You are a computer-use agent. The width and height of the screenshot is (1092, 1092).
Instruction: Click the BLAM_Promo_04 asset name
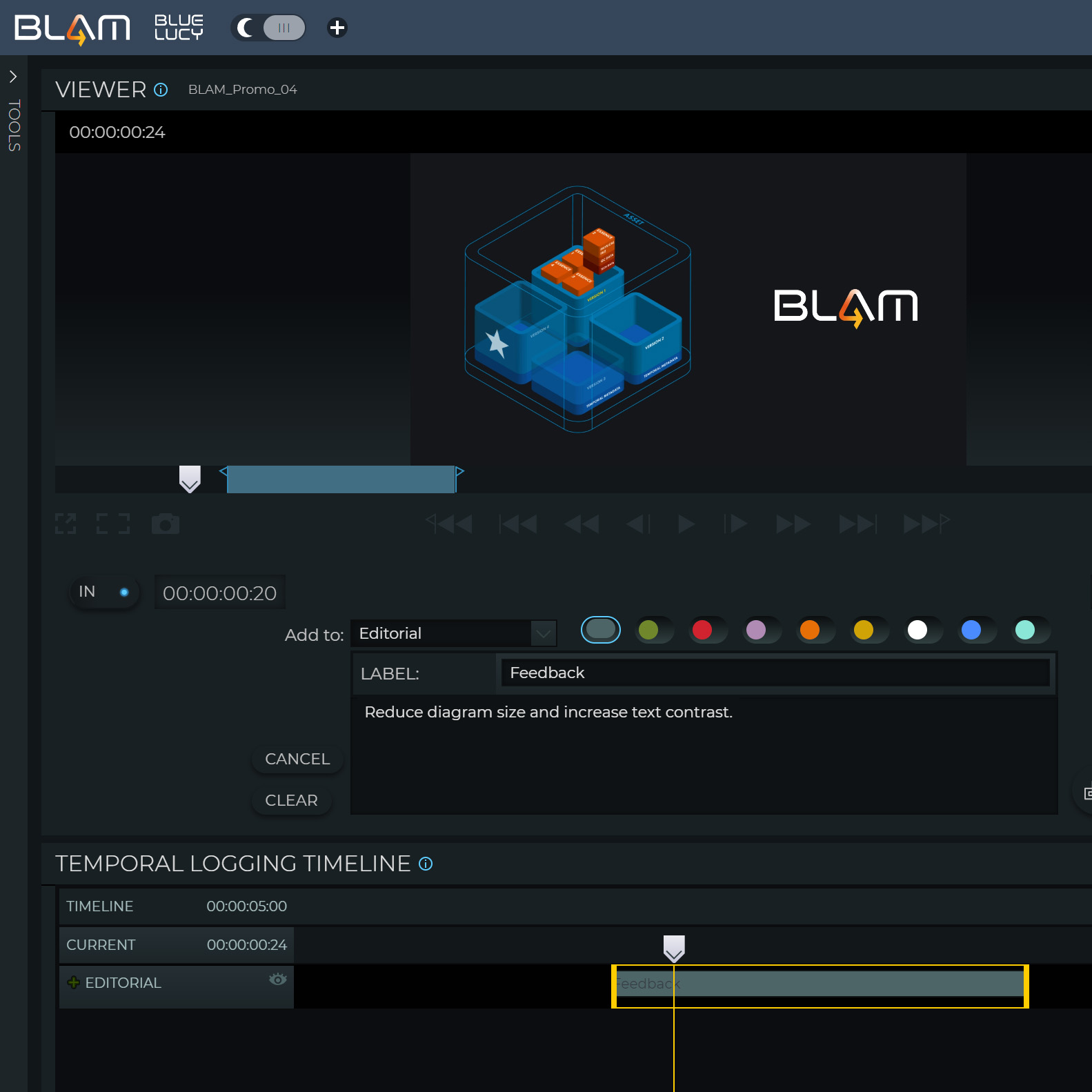[243, 90]
